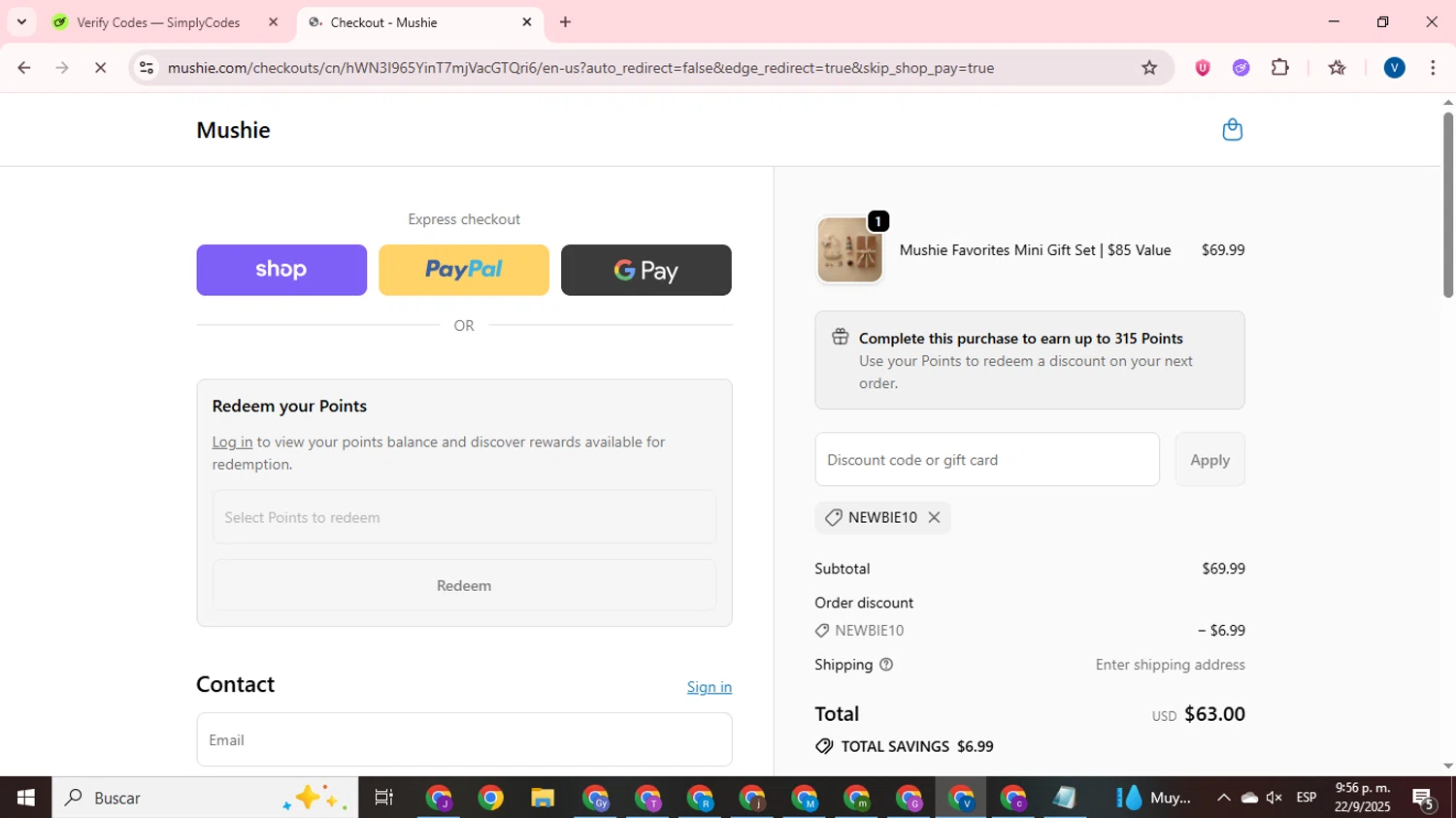Image resolution: width=1456 pixels, height=818 pixels.
Task: Bookmark this page with the star icon
Action: 1149,68
